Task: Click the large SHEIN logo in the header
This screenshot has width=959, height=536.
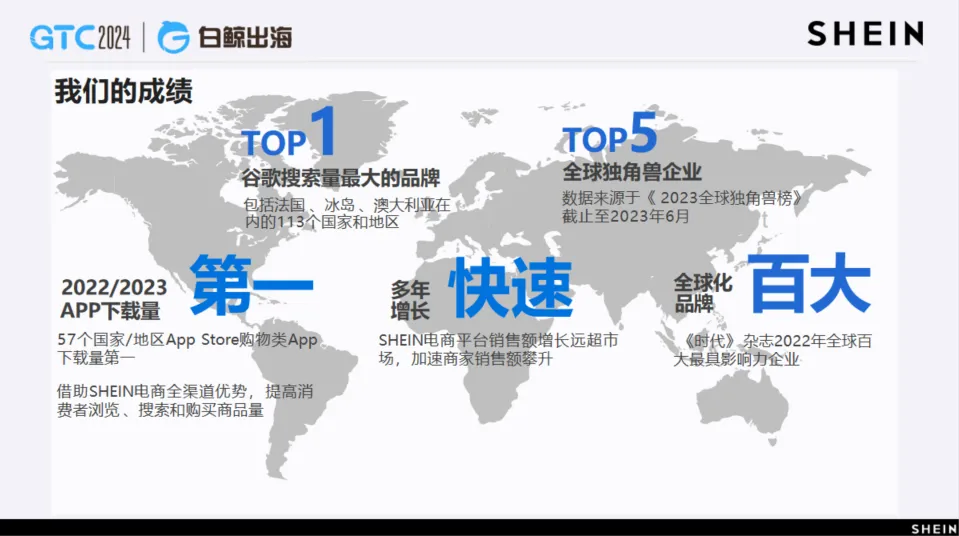Action: (865, 34)
